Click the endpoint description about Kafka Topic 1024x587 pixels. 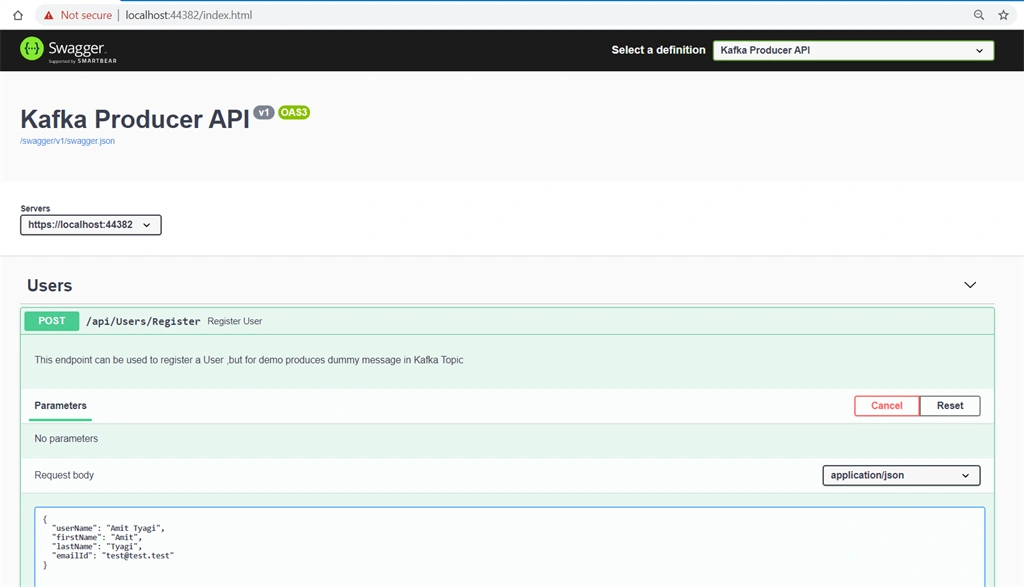point(249,360)
